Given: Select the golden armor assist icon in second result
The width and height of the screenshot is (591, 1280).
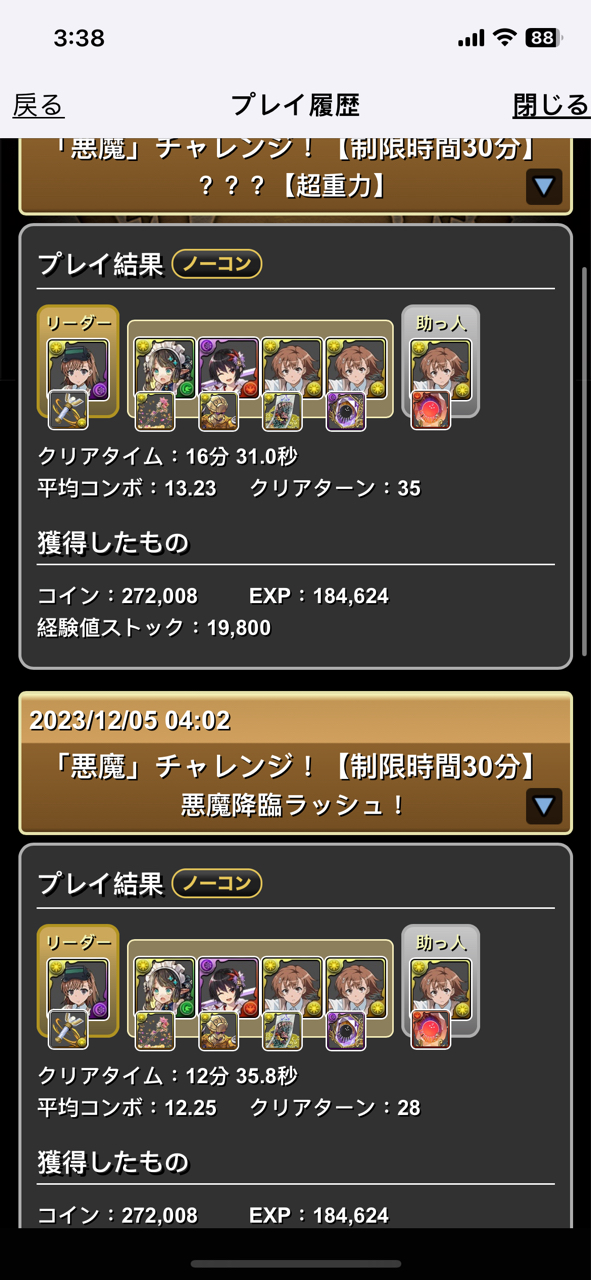Looking at the screenshot, I should click(218, 1030).
